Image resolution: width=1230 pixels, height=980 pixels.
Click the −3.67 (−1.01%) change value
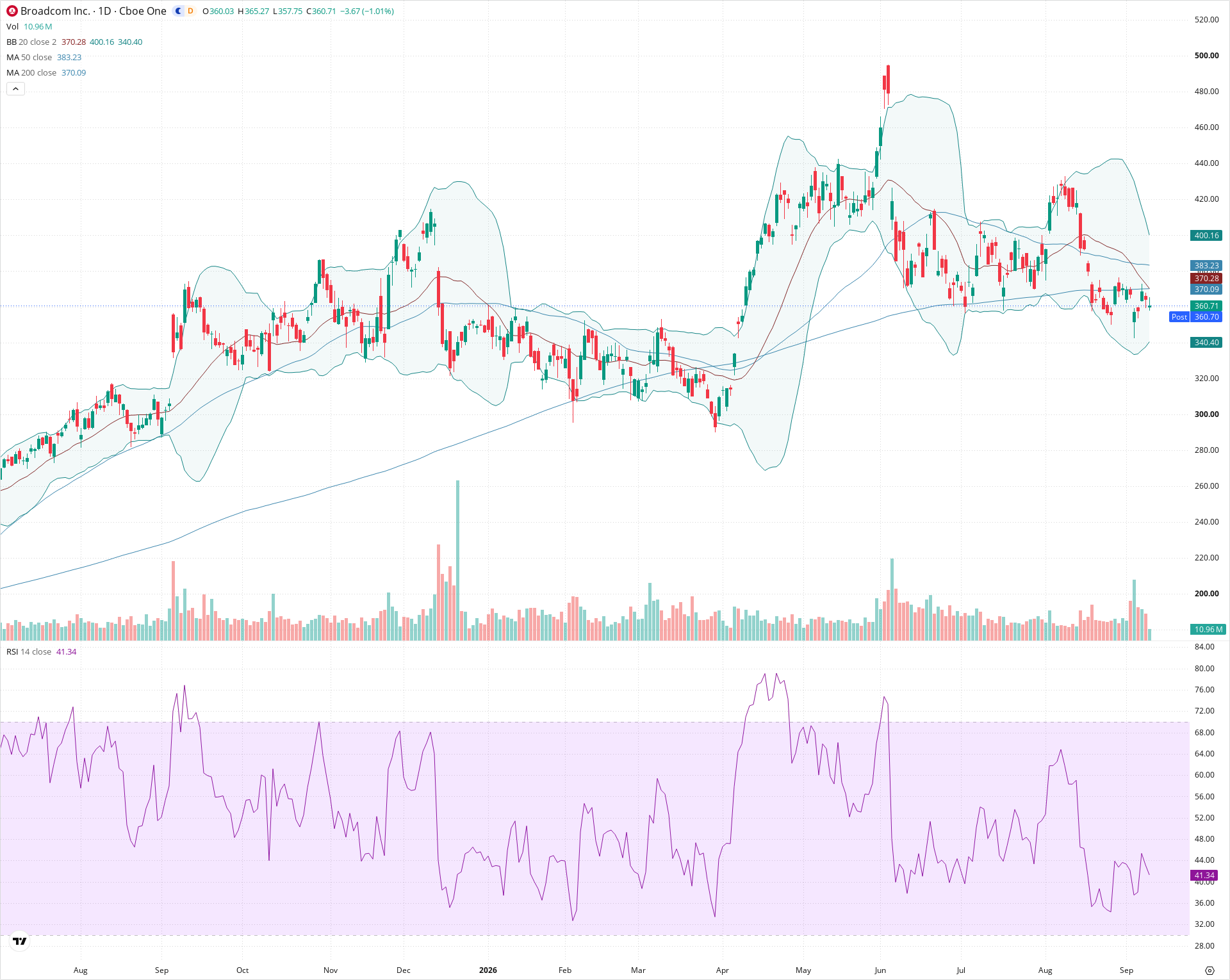coord(367,12)
